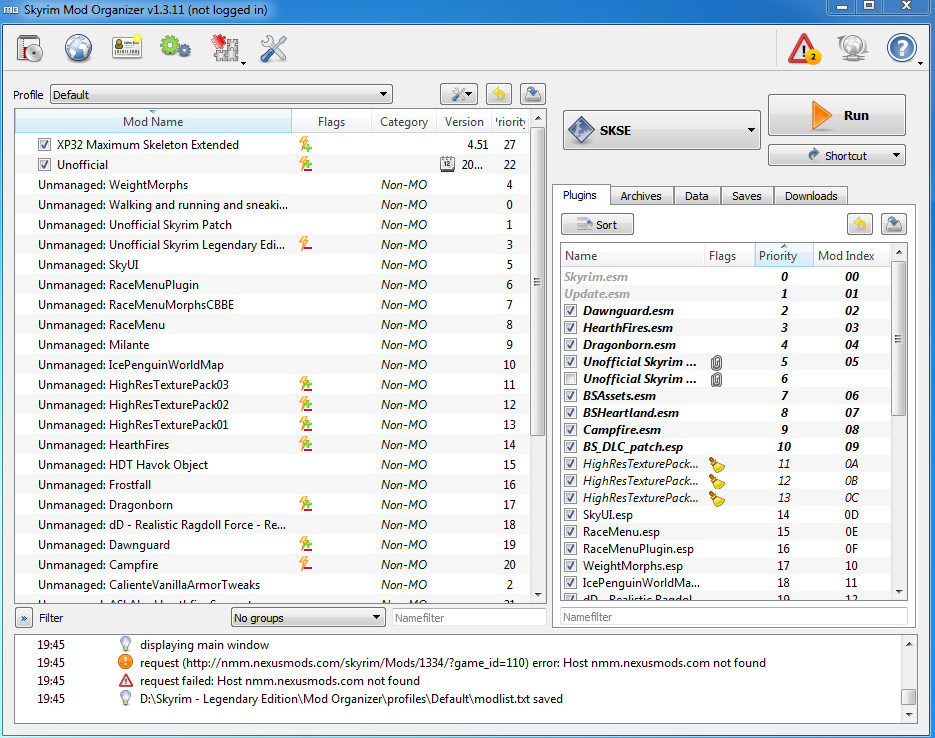Sort plugins by the Priority column header

(784, 256)
